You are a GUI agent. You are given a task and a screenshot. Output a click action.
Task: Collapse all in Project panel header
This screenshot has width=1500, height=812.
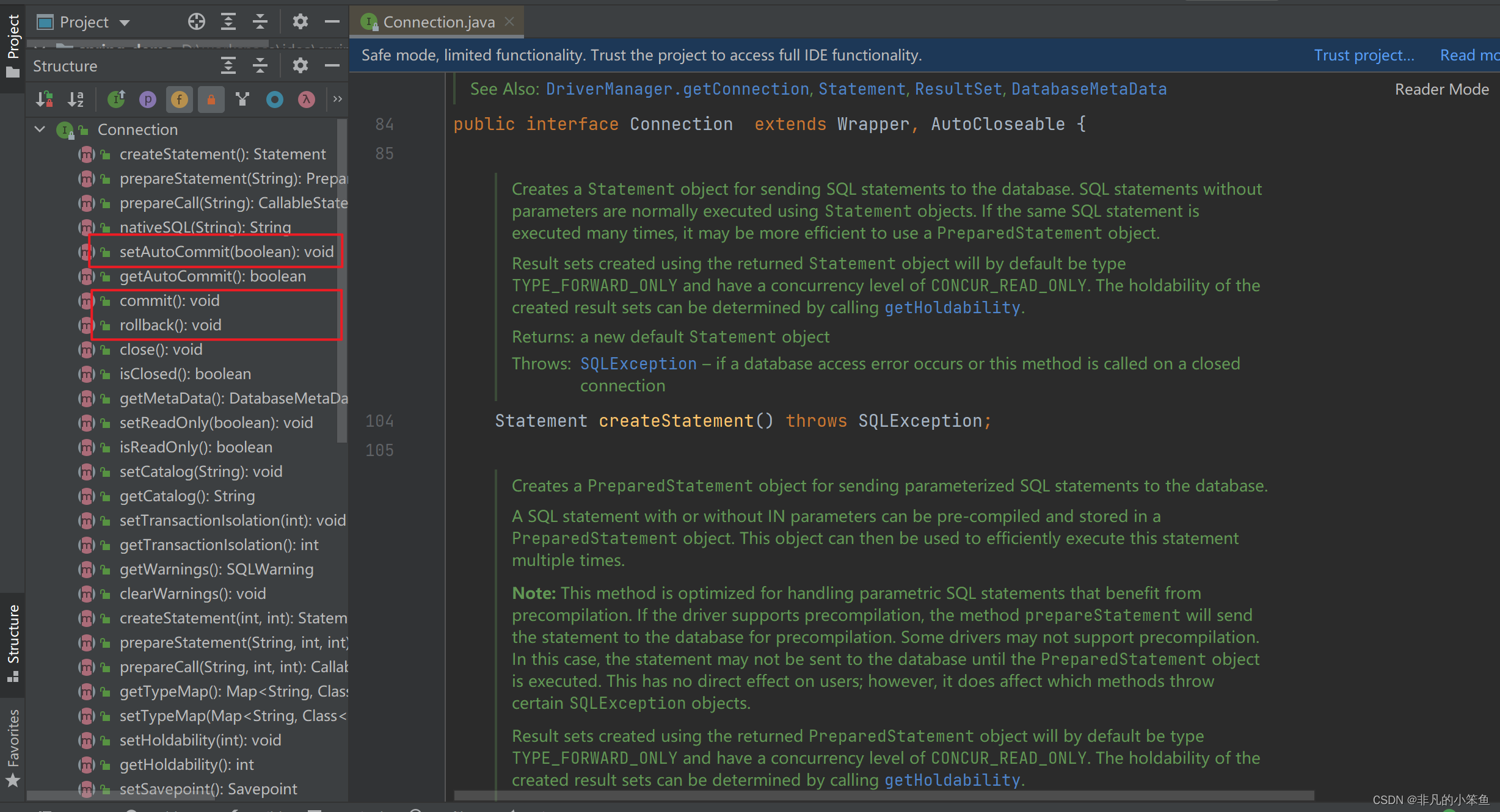pos(260,22)
